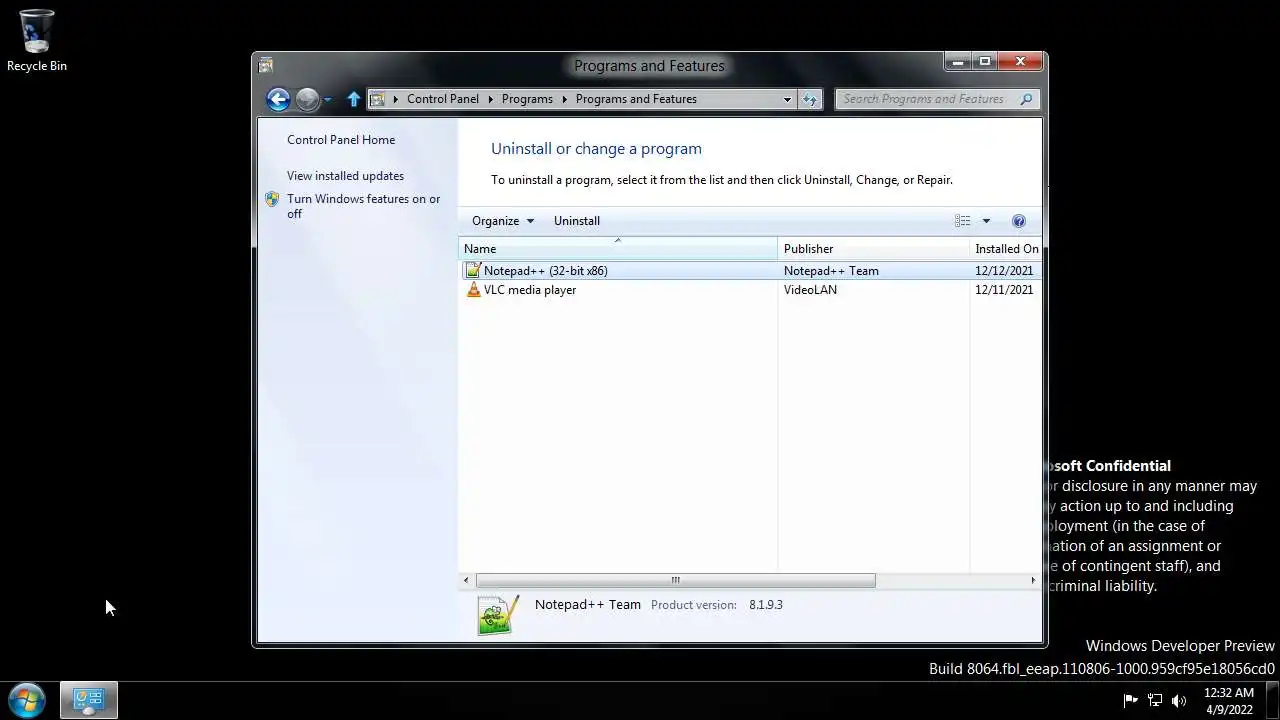Open Turn Windows features on or off
The height and width of the screenshot is (720, 1280).
364,206
